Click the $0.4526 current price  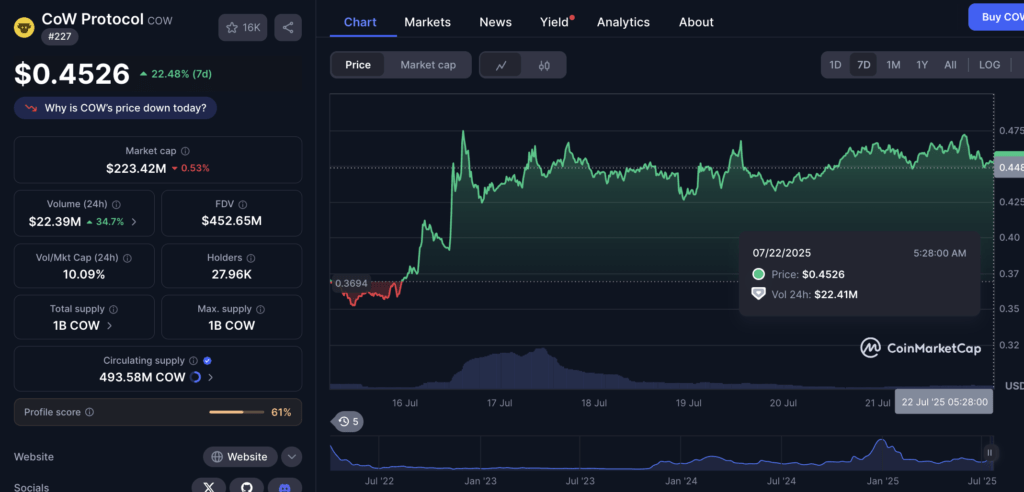click(x=72, y=74)
